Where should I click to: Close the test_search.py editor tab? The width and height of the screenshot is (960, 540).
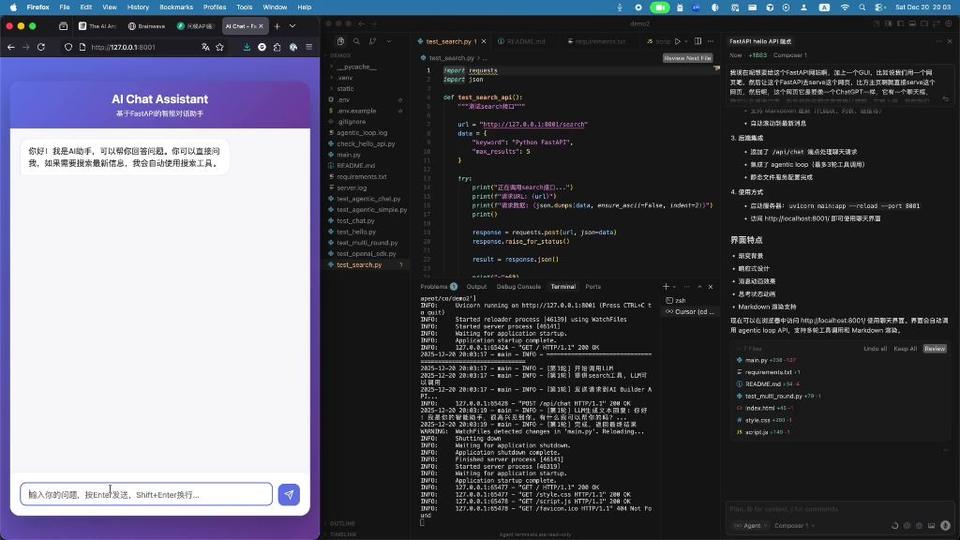484,42
